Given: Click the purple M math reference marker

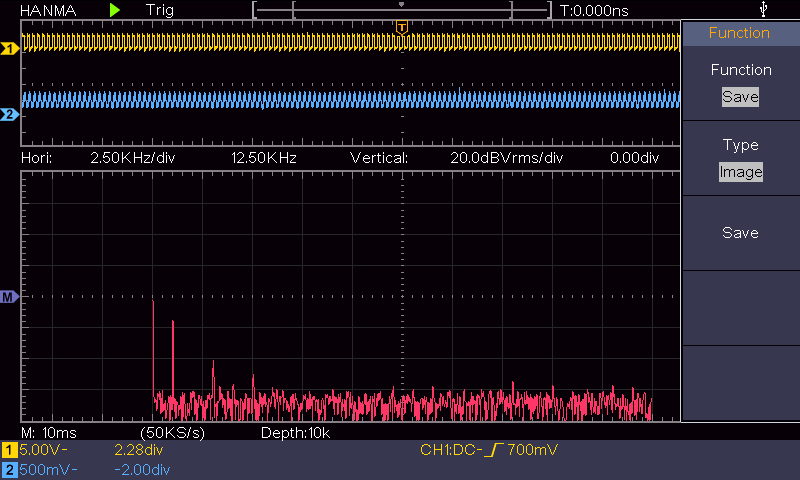Looking at the screenshot, I should 10,297.
